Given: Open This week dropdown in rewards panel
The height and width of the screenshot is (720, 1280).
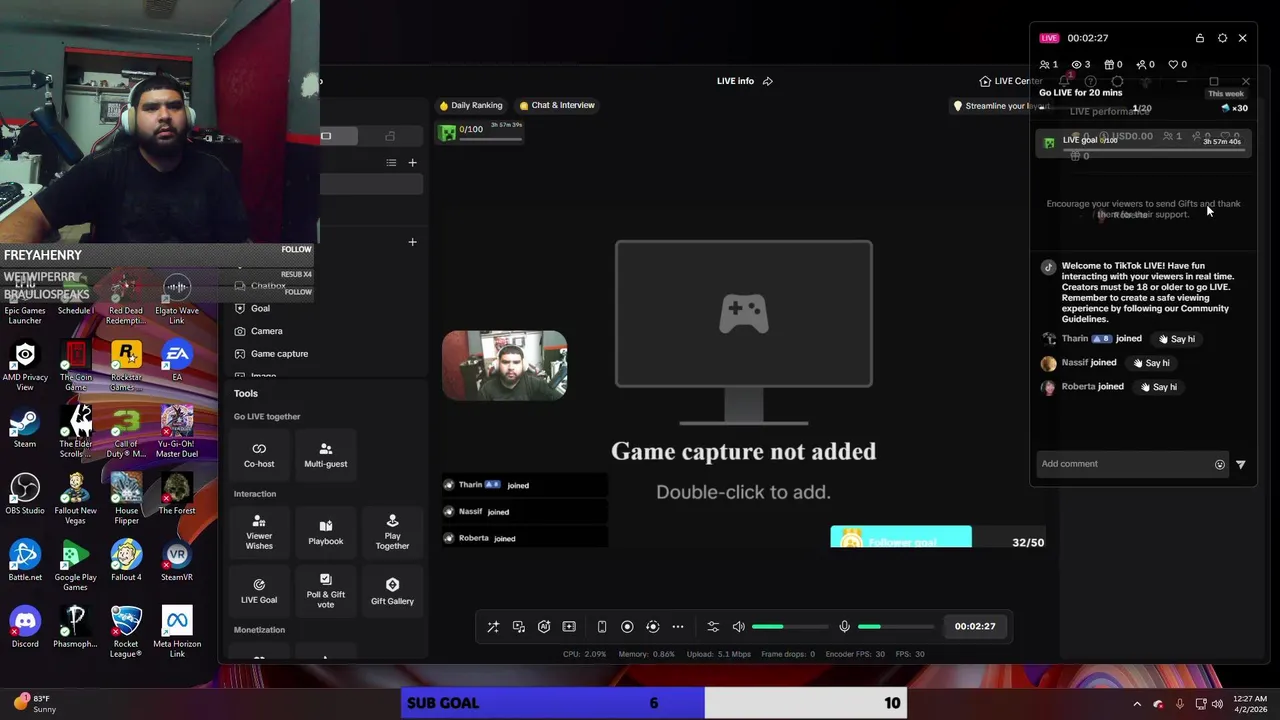Looking at the screenshot, I should click(1225, 93).
